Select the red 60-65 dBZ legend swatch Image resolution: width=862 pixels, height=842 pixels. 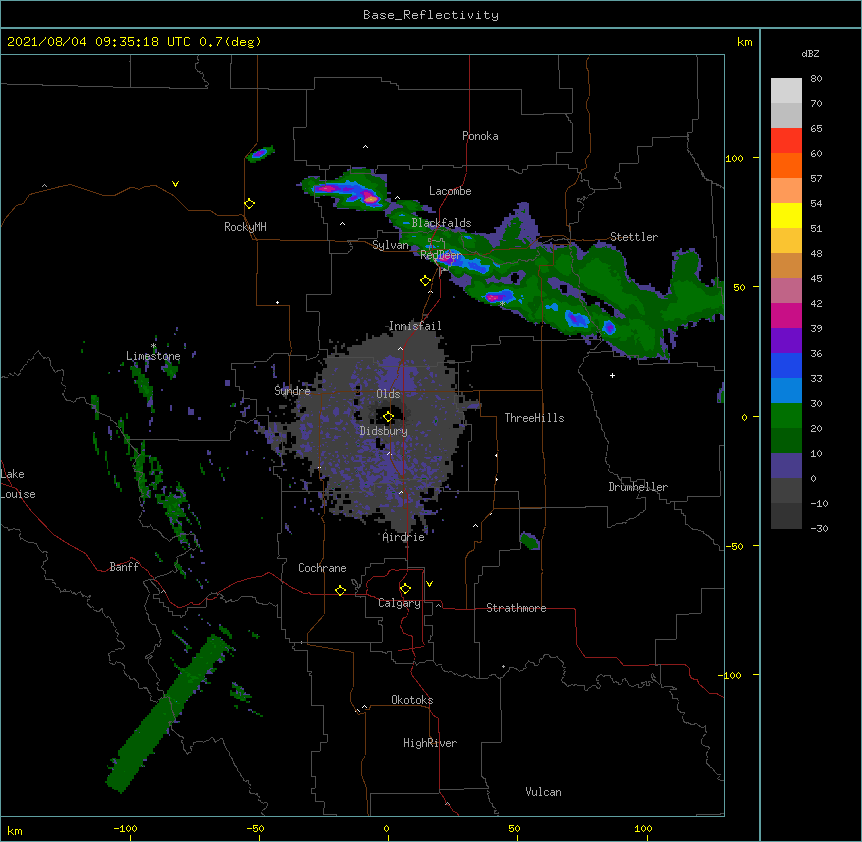pos(786,140)
